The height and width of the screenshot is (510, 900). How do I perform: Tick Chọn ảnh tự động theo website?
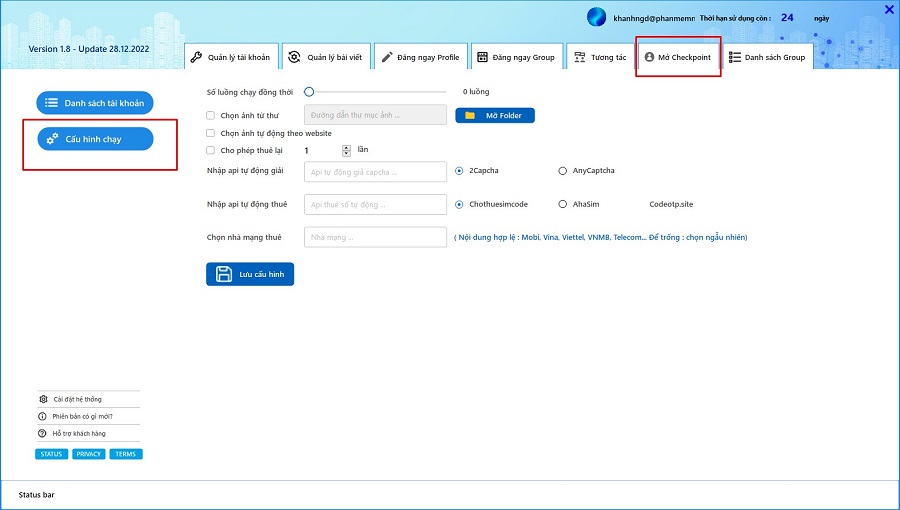point(211,133)
